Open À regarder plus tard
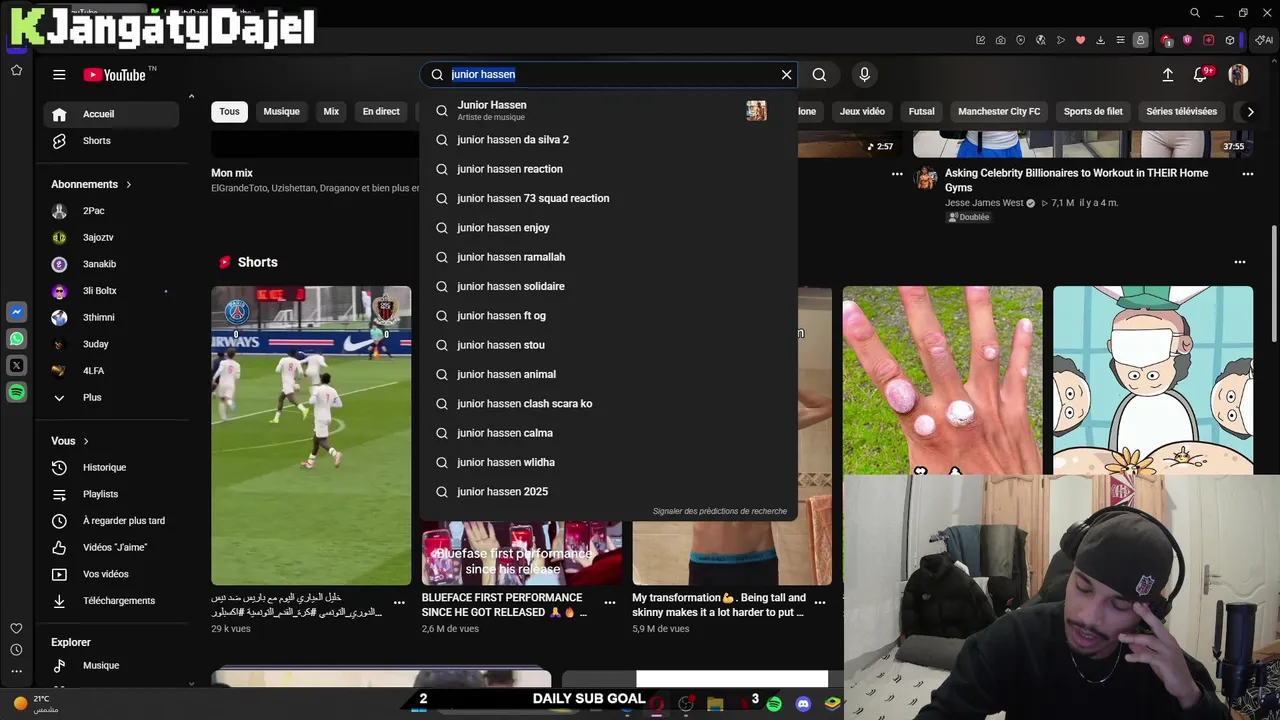The height and width of the screenshot is (720, 1280). (x=111, y=521)
